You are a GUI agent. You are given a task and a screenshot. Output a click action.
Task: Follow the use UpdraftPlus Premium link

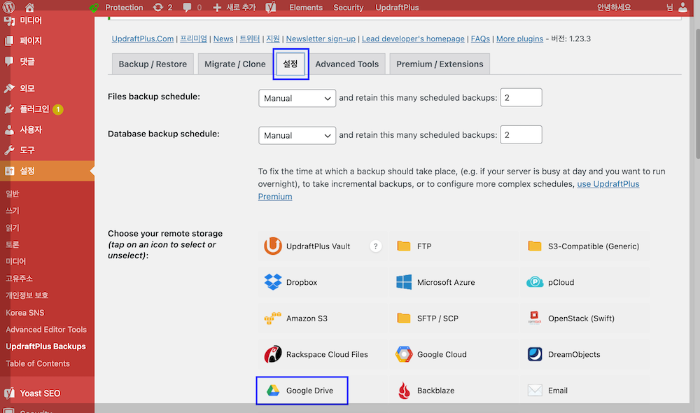(608, 184)
